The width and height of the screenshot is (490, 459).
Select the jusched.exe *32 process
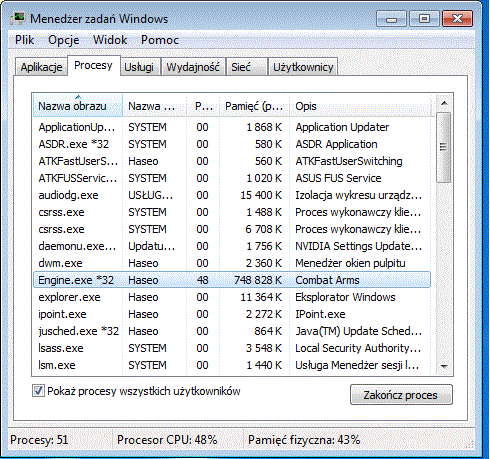click(x=232, y=331)
